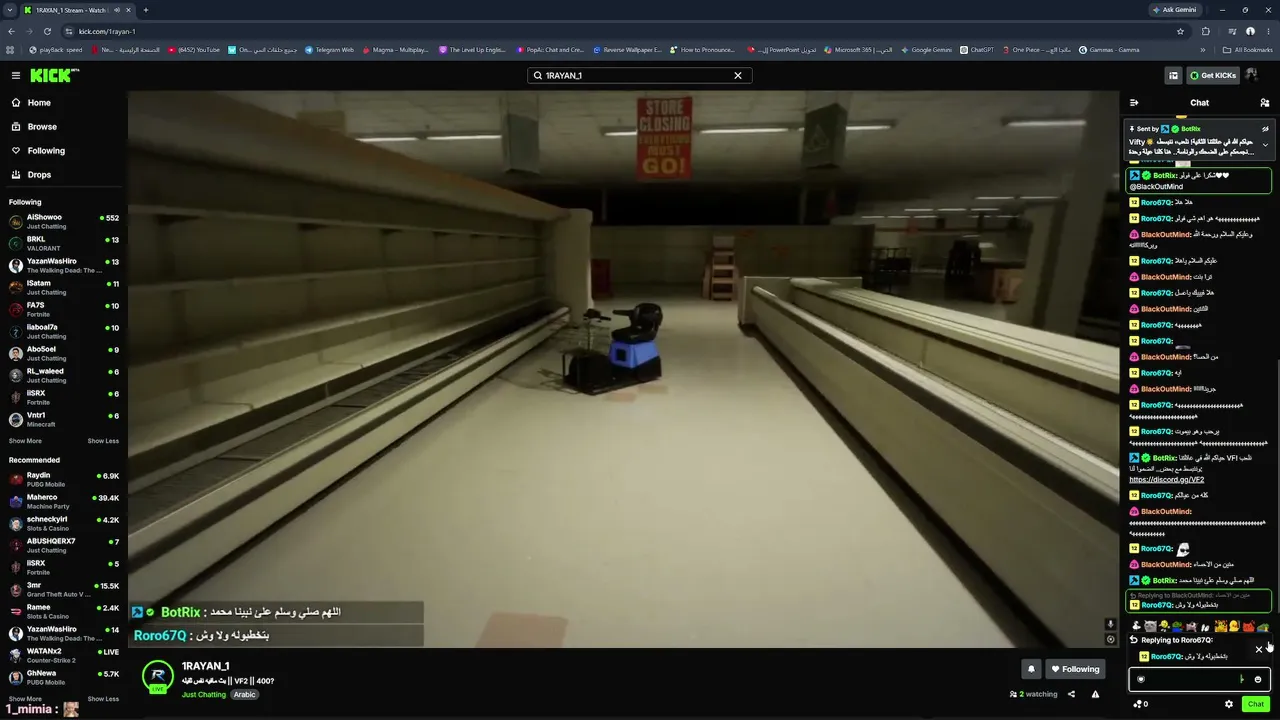Open Chrome's three-dot menu
The width and height of the screenshot is (1280, 720).
pyautogui.click(x=1268, y=31)
